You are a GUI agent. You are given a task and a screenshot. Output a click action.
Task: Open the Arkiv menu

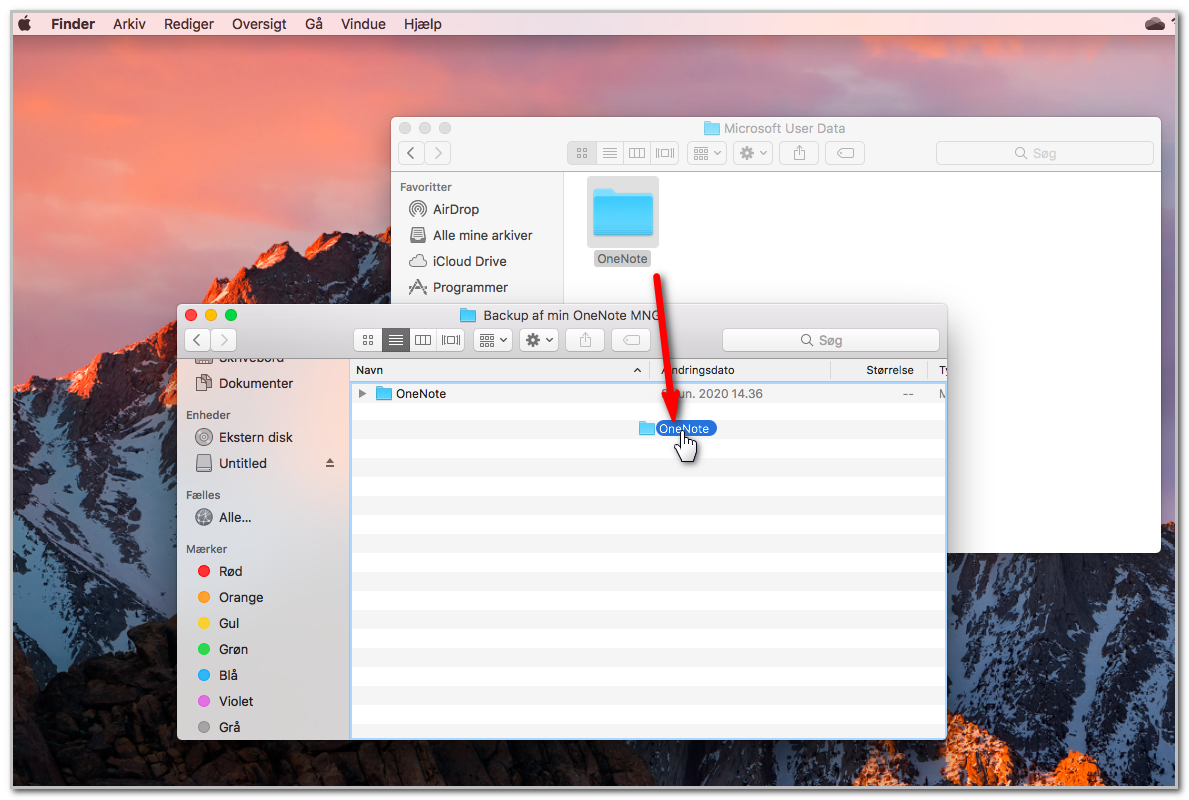pyautogui.click(x=129, y=24)
